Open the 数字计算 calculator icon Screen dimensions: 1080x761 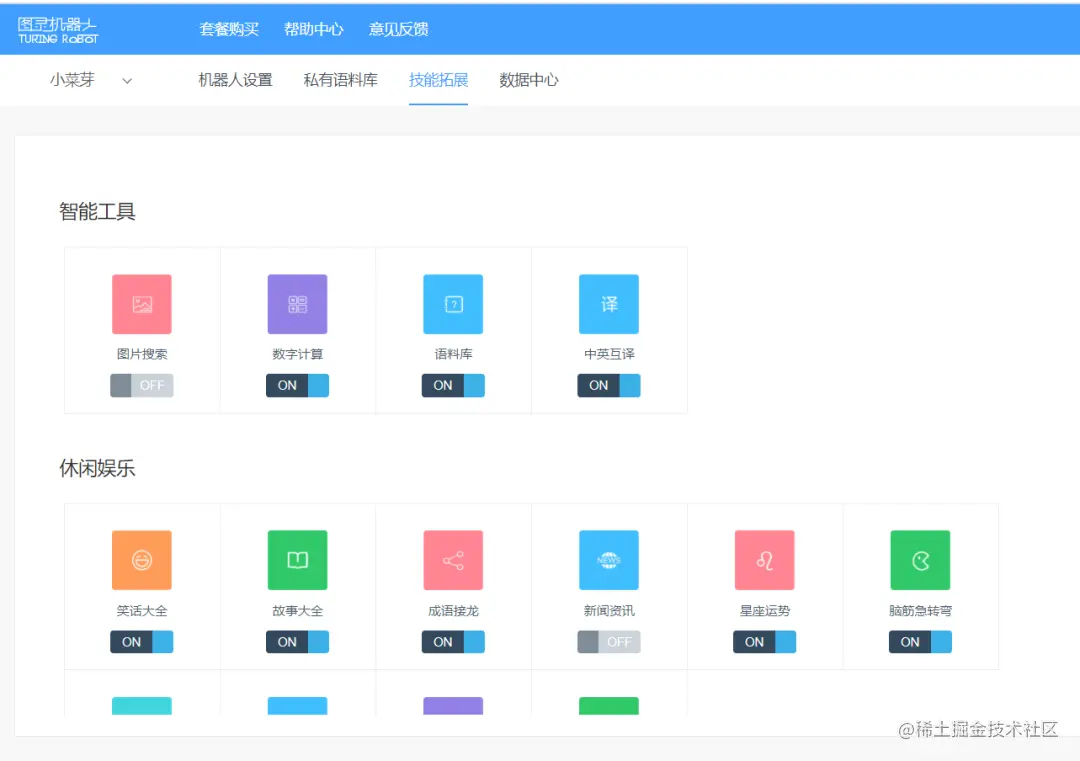298,304
